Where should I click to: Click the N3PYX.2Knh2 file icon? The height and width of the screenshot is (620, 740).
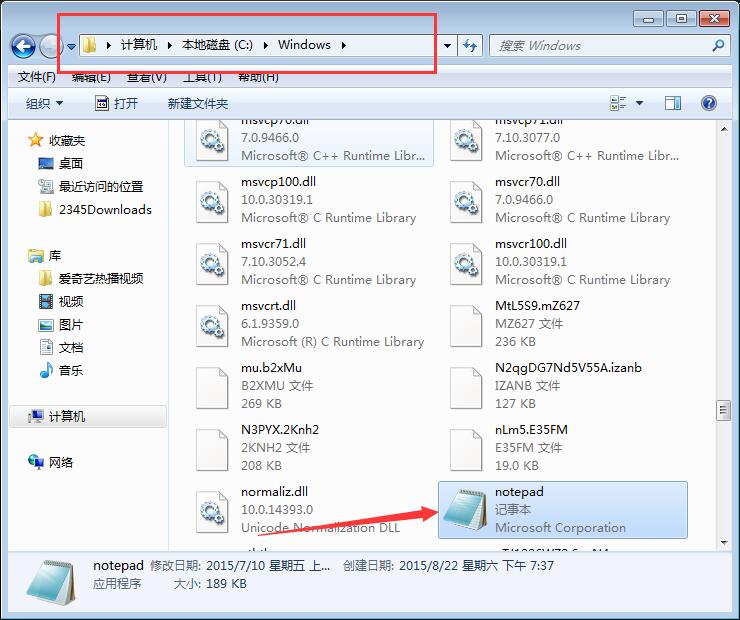(x=212, y=450)
